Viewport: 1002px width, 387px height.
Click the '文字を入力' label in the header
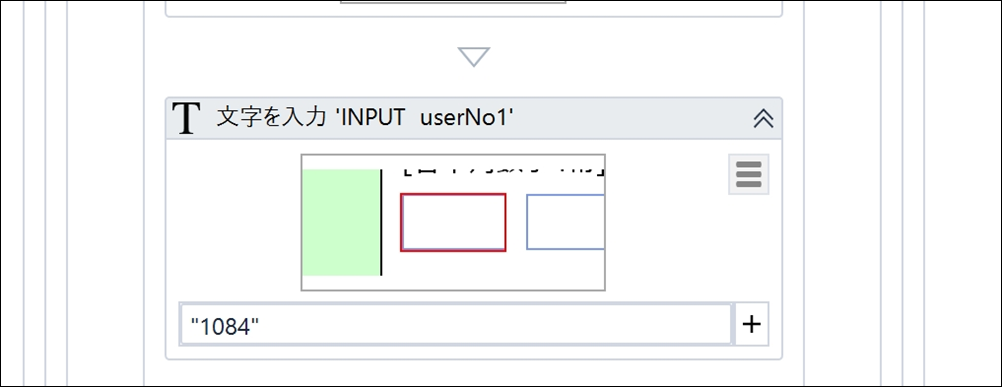pos(272,118)
